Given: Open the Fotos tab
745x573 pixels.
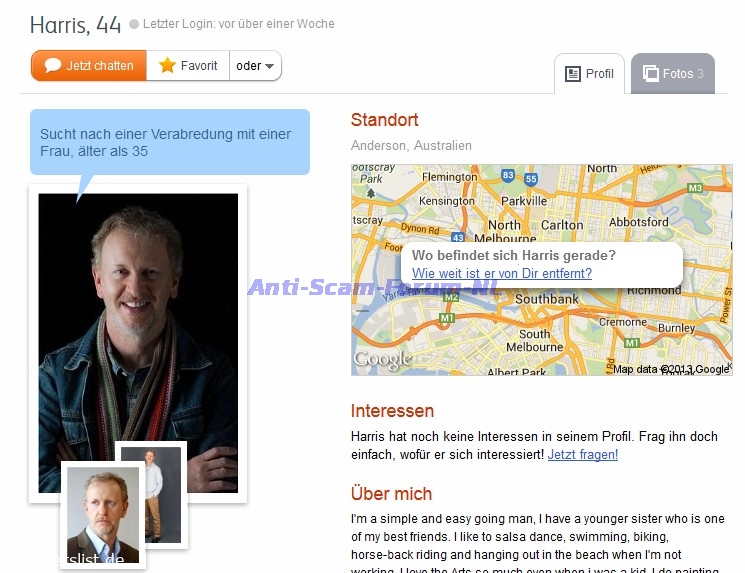Looking at the screenshot, I should point(673,74).
